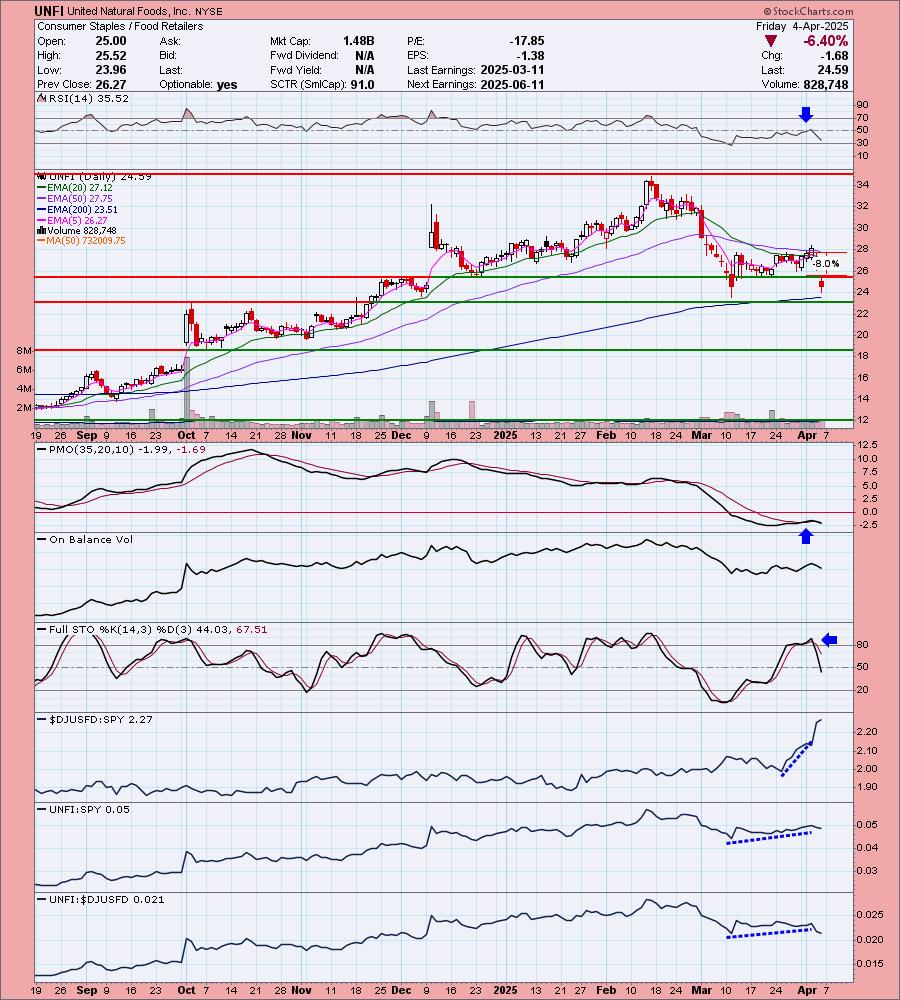Click the SCTR (SmlCap) value 91.0
Viewport: 900px width, 1000px height.
[362, 84]
